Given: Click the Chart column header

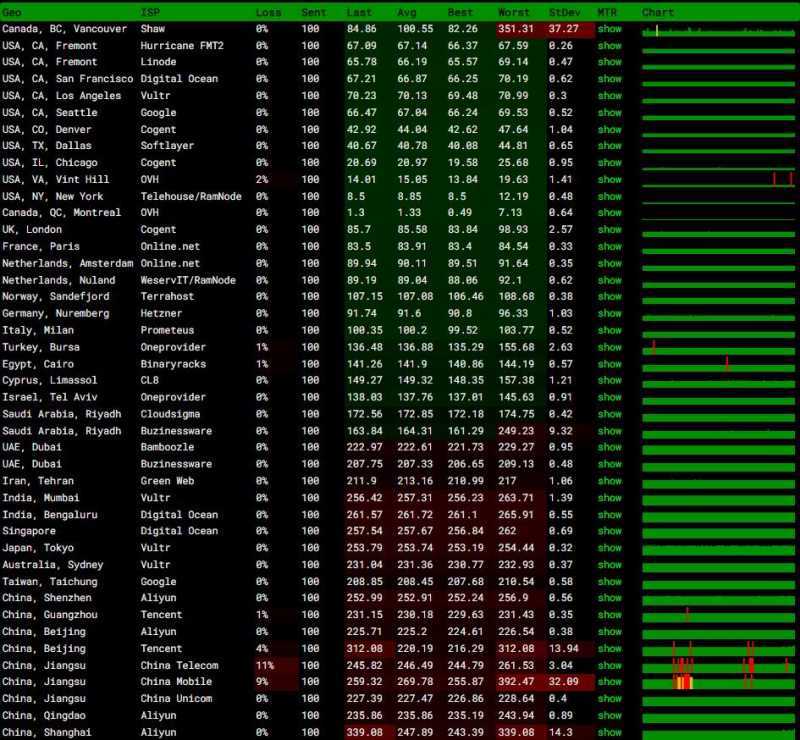Looking at the screenshot, I should pos(658,13).
